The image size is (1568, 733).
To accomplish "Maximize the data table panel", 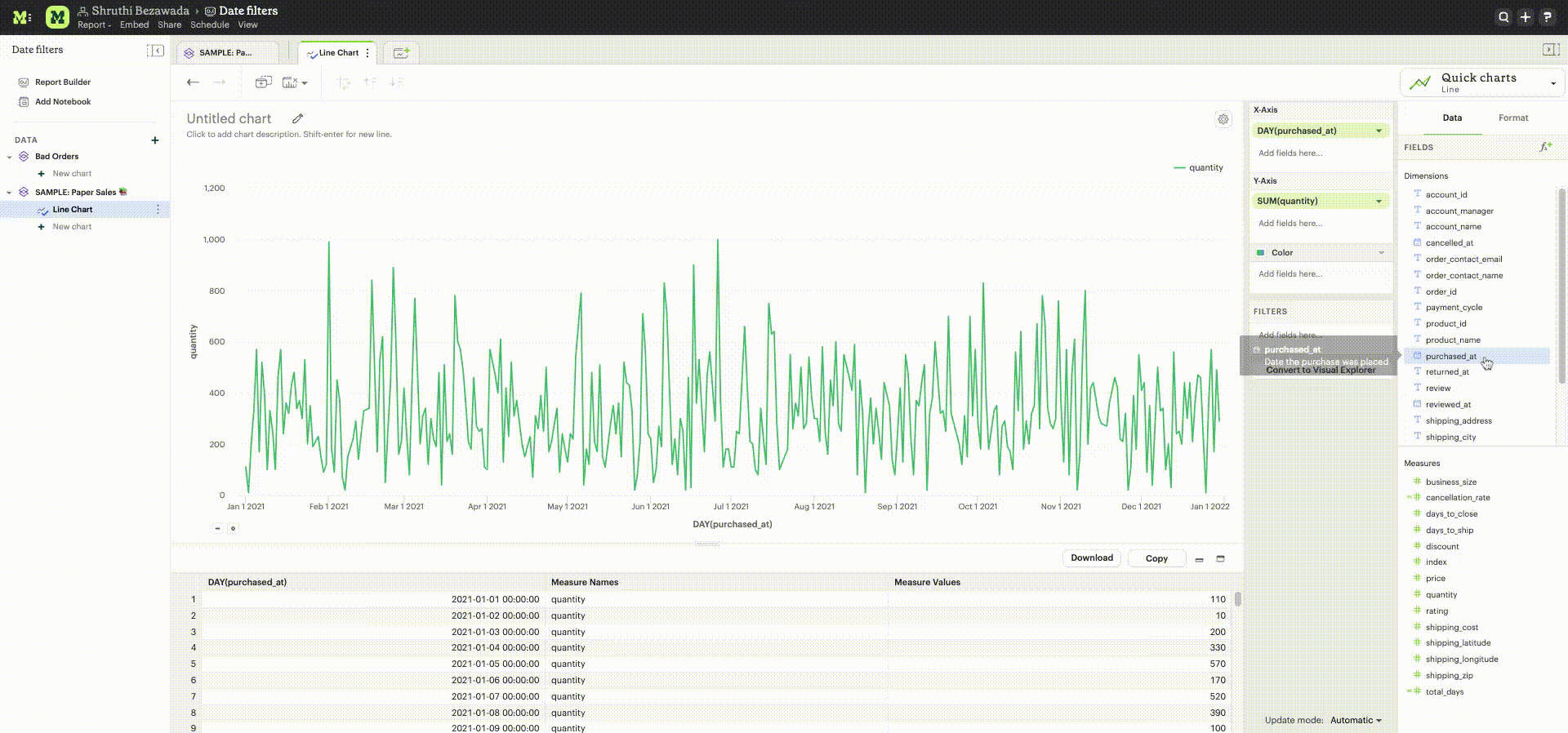I will click(1220, 559).
